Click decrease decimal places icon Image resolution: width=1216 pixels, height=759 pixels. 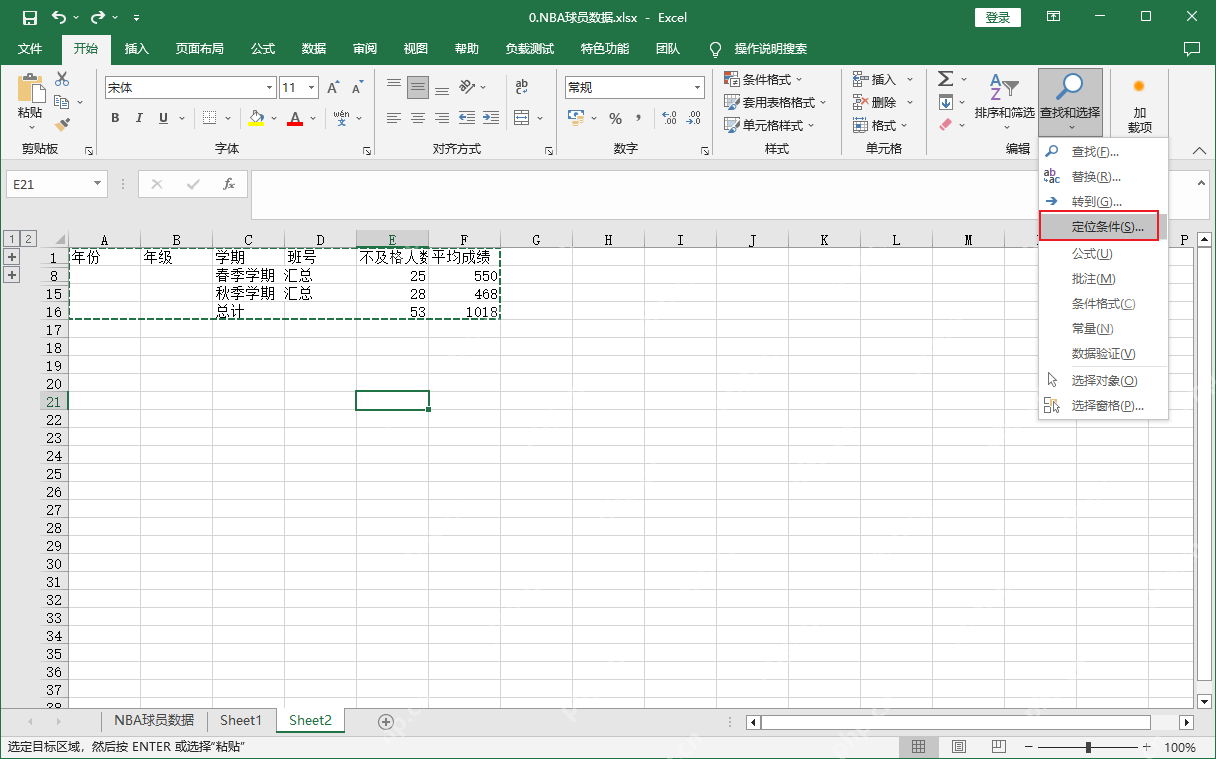693,118
